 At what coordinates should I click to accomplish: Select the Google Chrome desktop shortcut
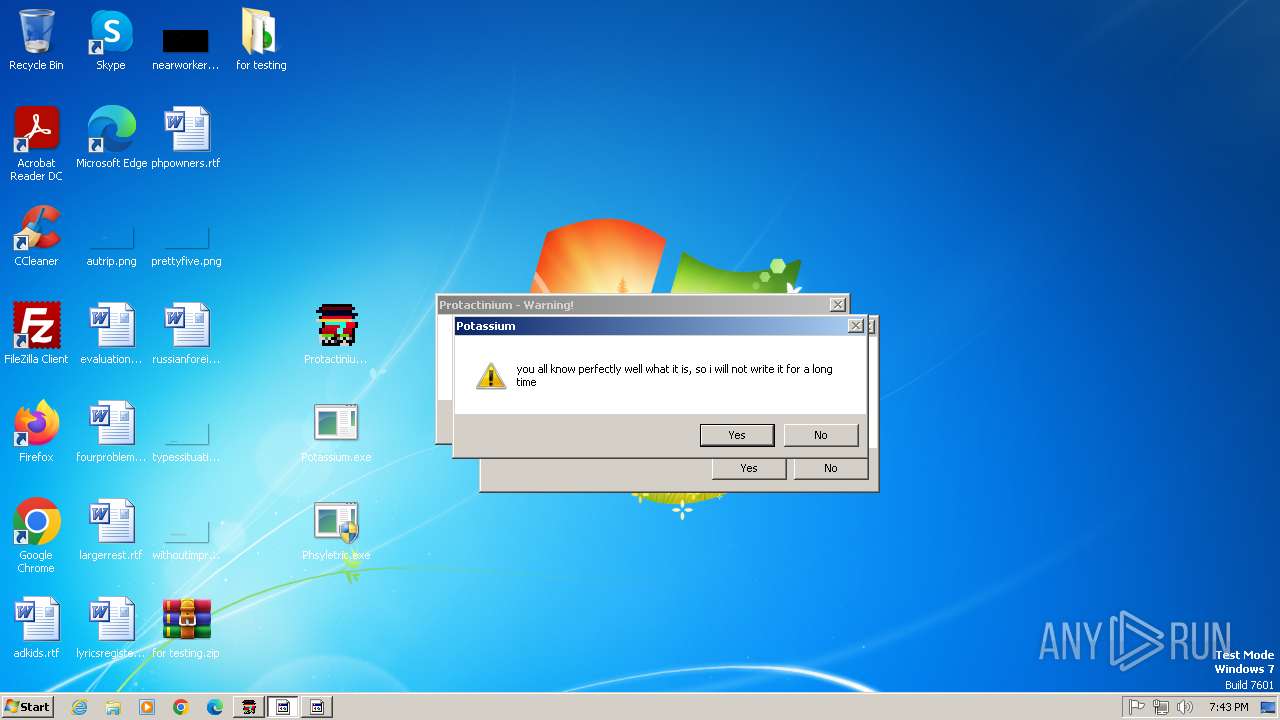36,536
